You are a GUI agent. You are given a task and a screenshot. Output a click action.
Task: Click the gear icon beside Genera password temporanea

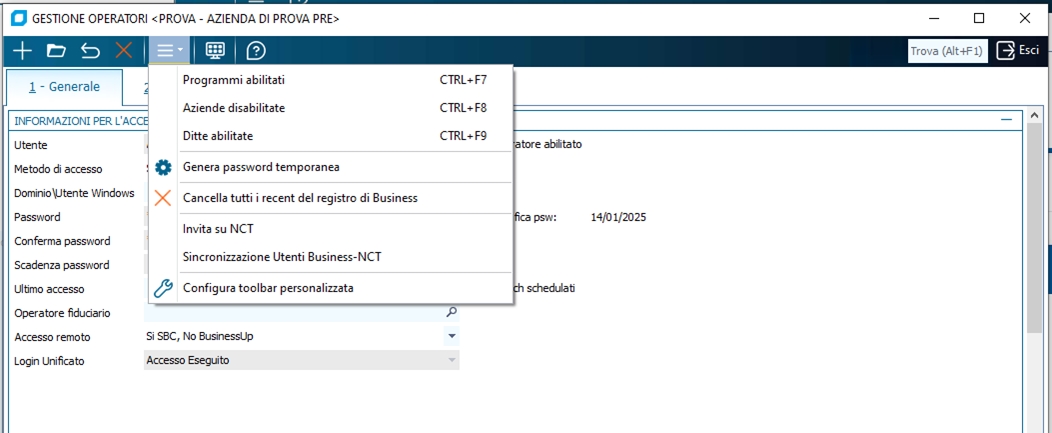163,167
